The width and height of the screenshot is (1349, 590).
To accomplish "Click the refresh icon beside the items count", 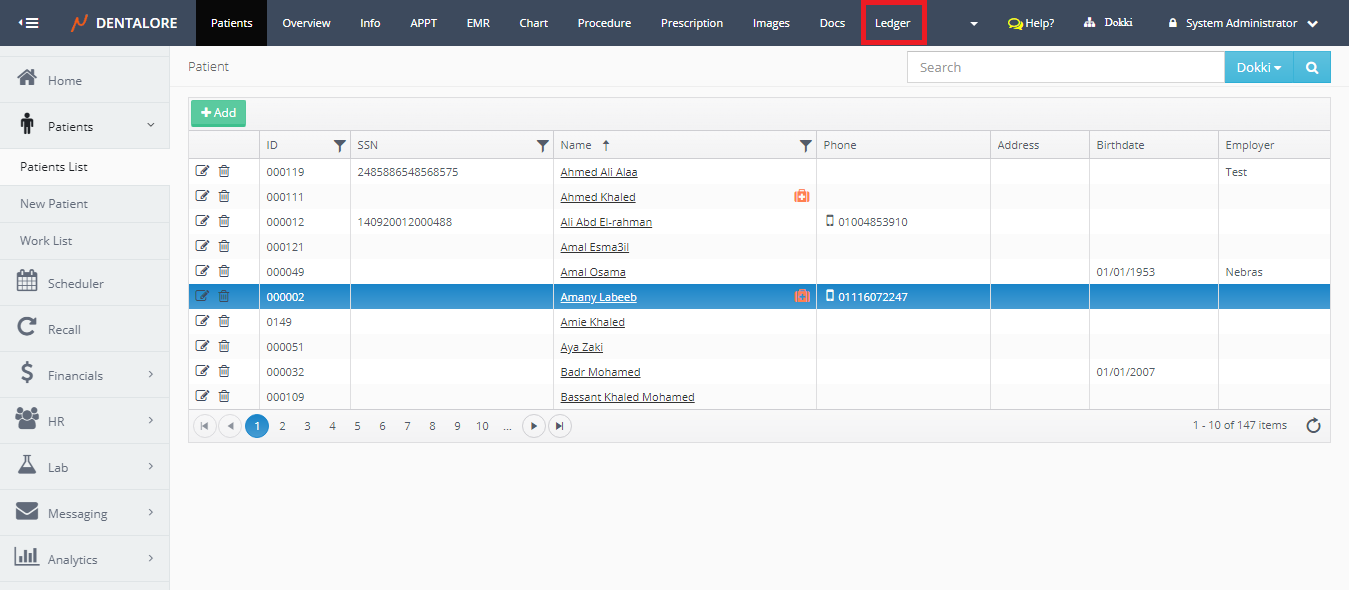I will coord(1313,426).
